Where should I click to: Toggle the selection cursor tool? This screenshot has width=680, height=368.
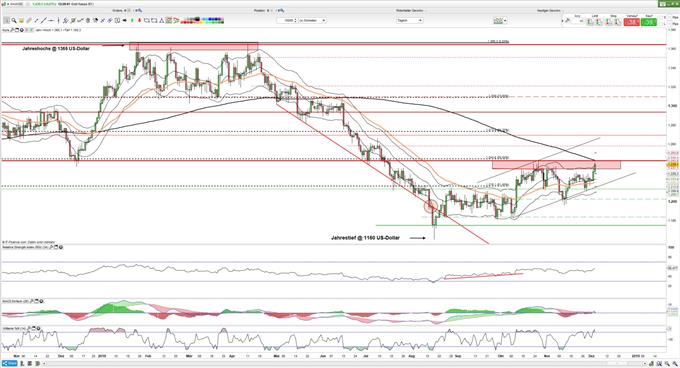point(7,20)
